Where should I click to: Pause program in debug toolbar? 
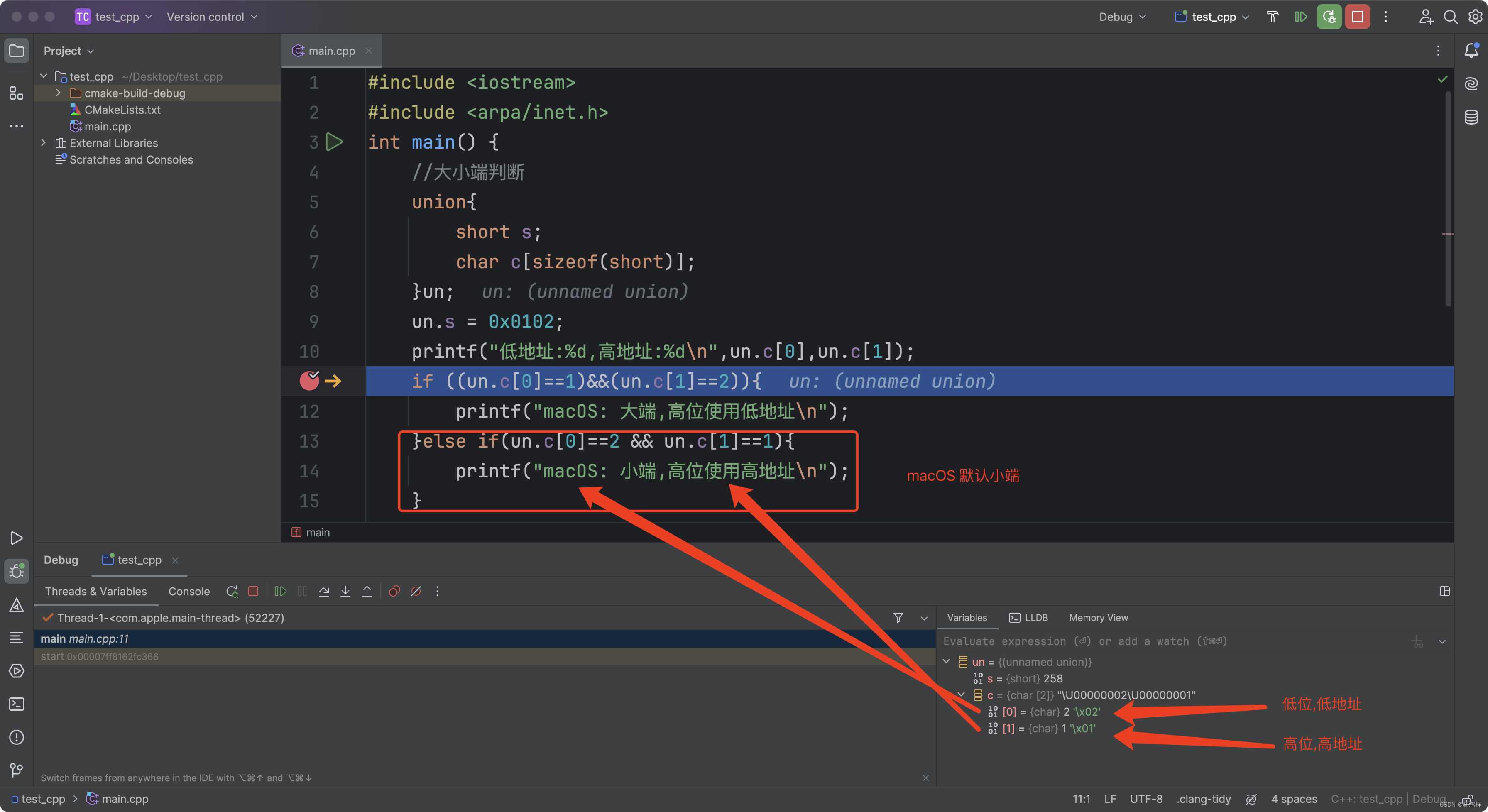302,592
